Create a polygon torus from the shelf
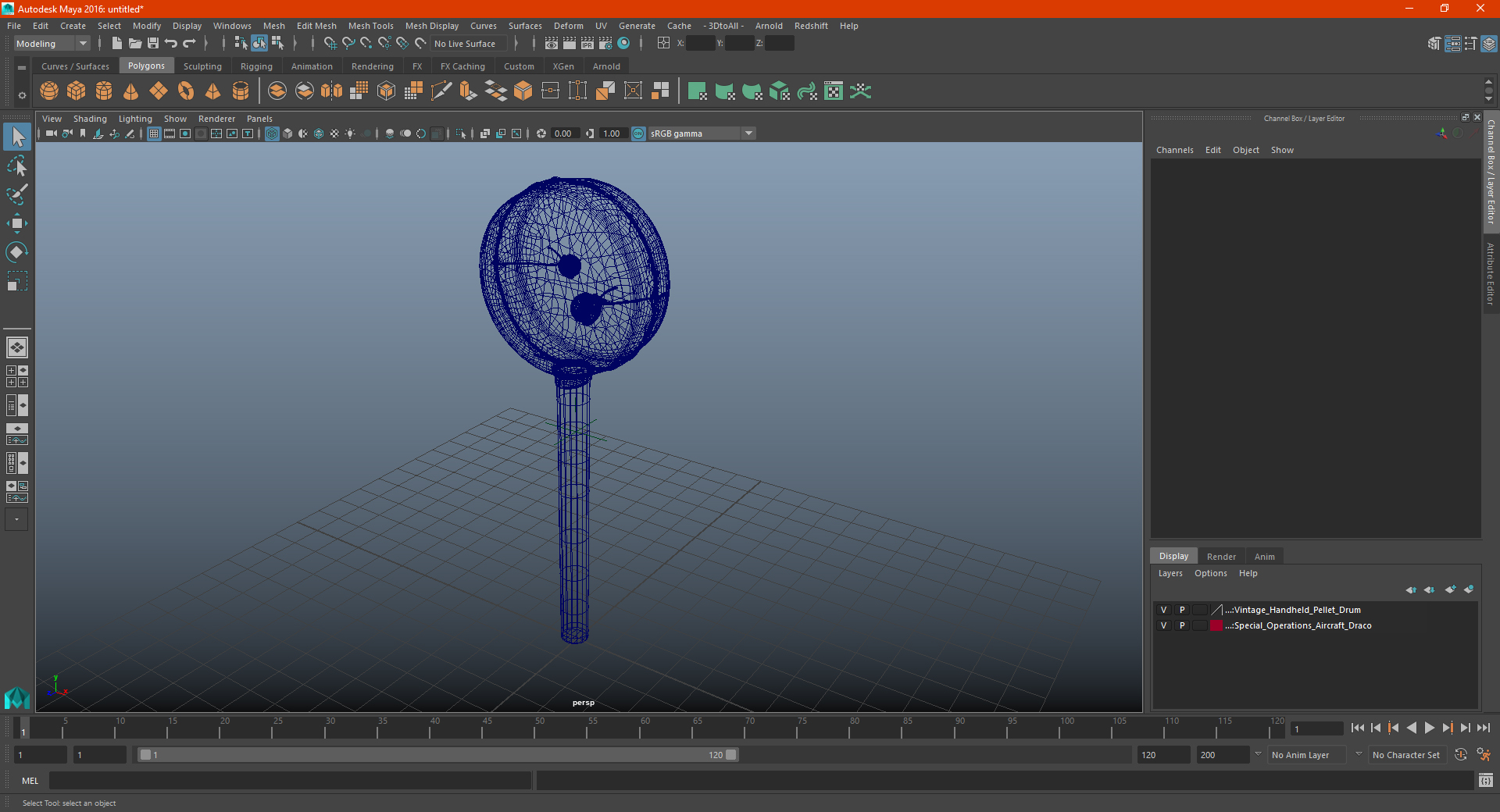1500x812 pixels. tap(186, 91)
